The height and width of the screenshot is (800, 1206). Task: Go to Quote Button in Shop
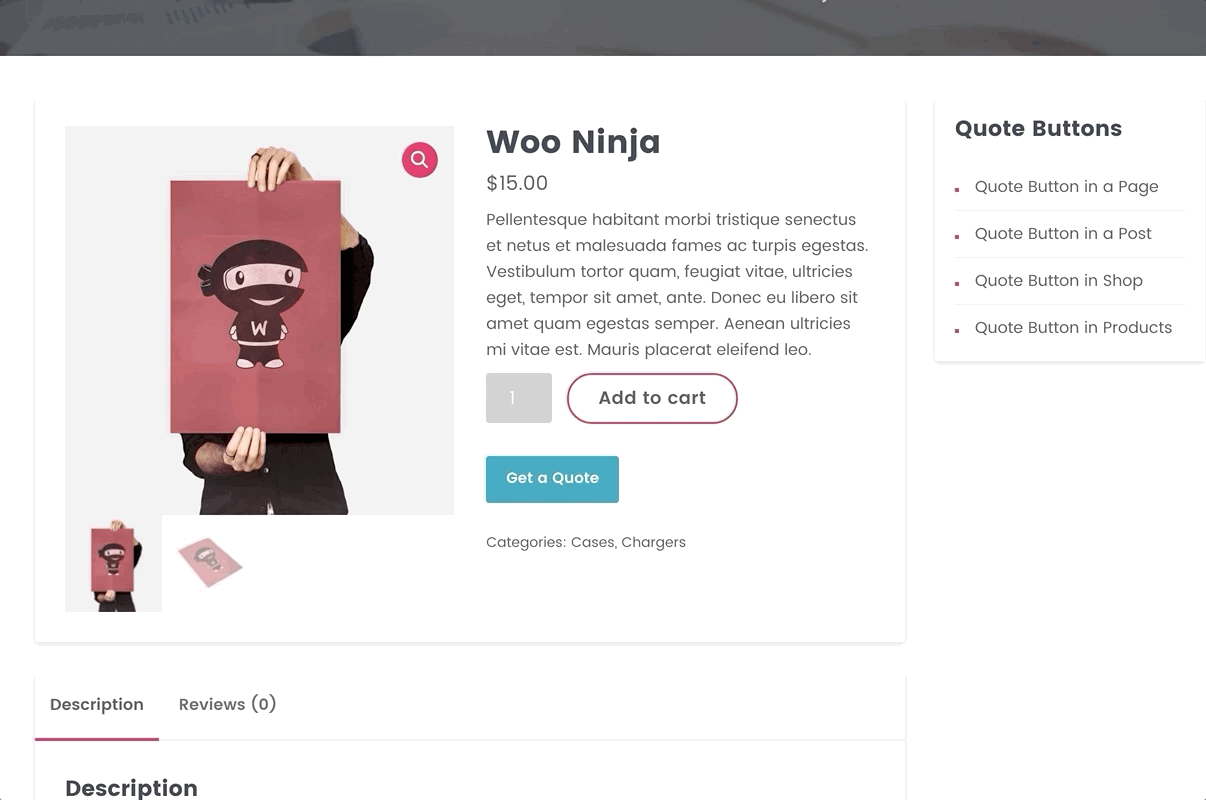(1058, 281)
